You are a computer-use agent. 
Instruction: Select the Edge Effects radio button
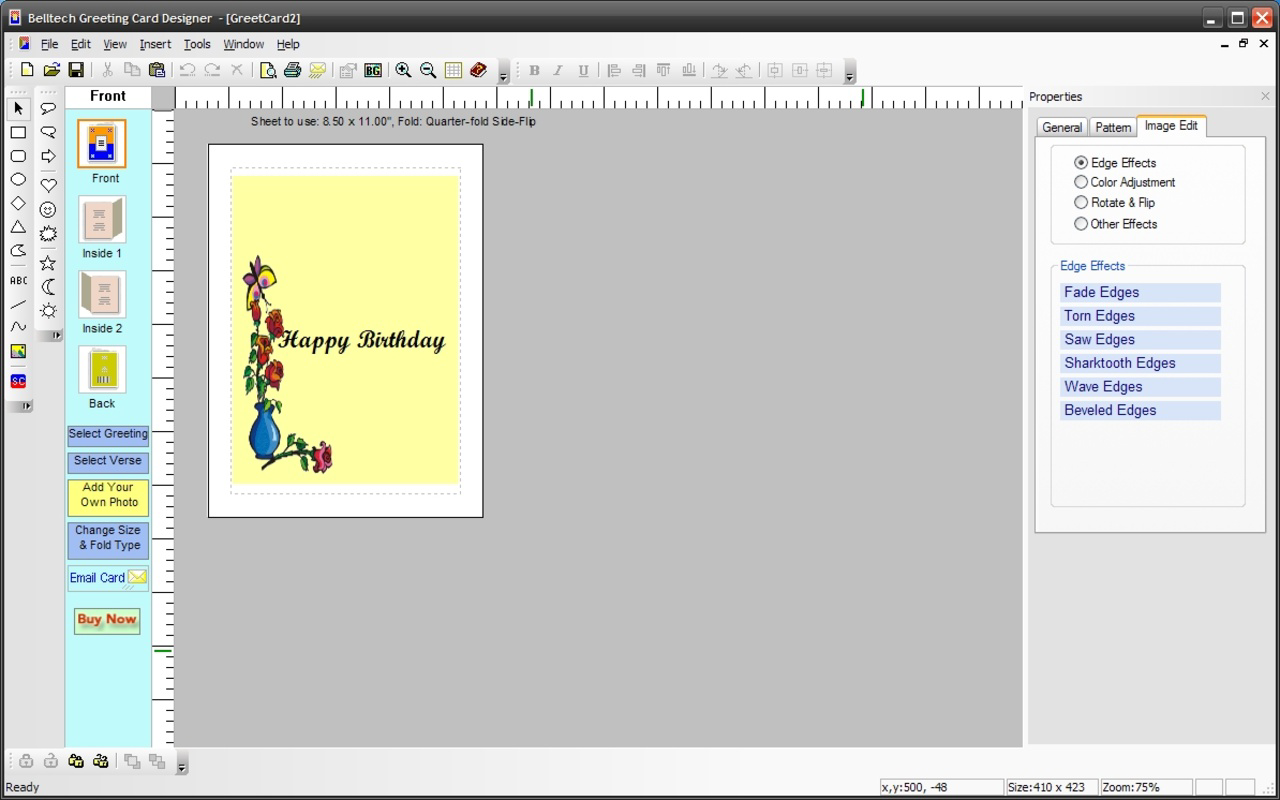[x=1081, y=162]
